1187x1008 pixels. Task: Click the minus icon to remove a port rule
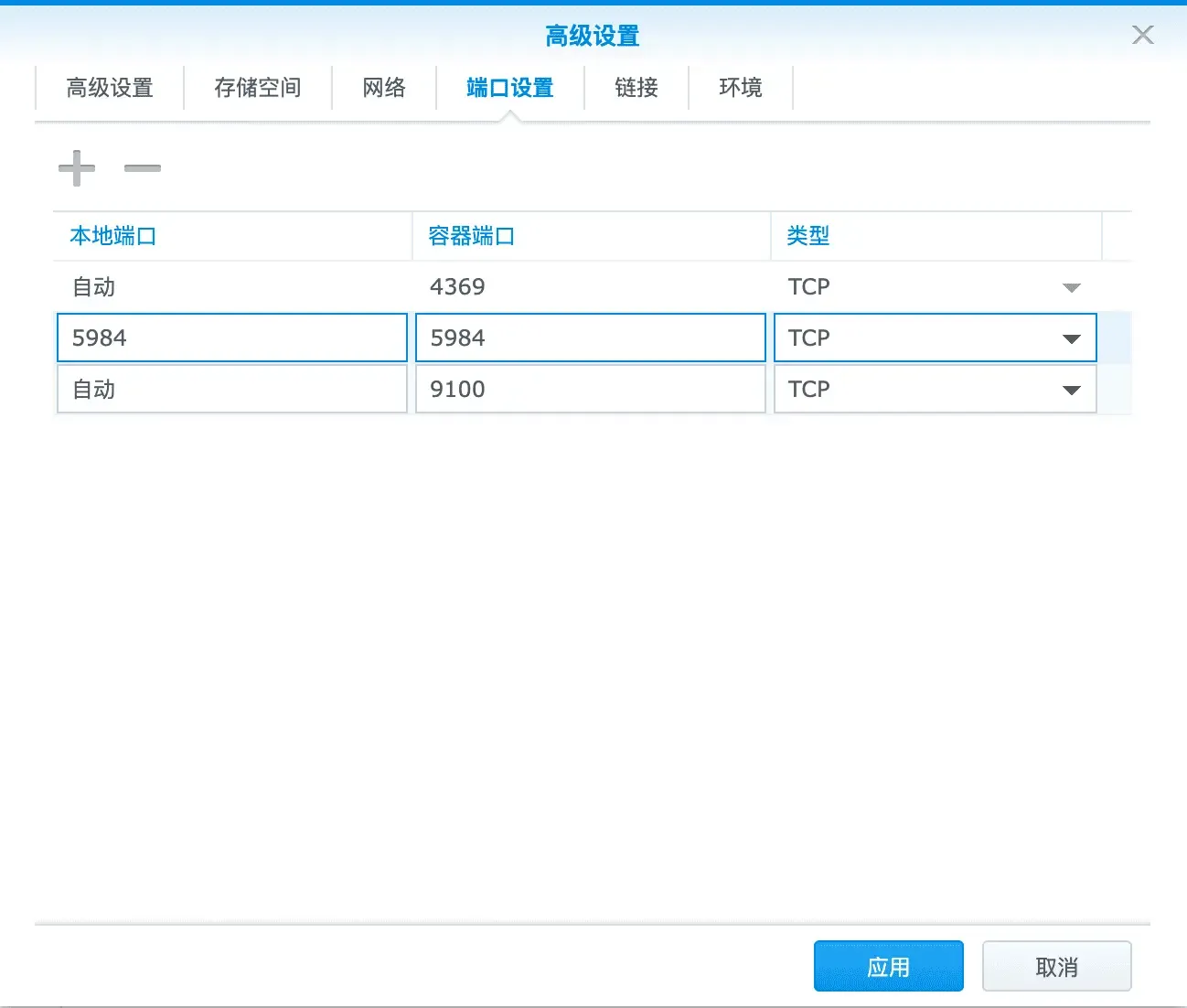point(142,168)
